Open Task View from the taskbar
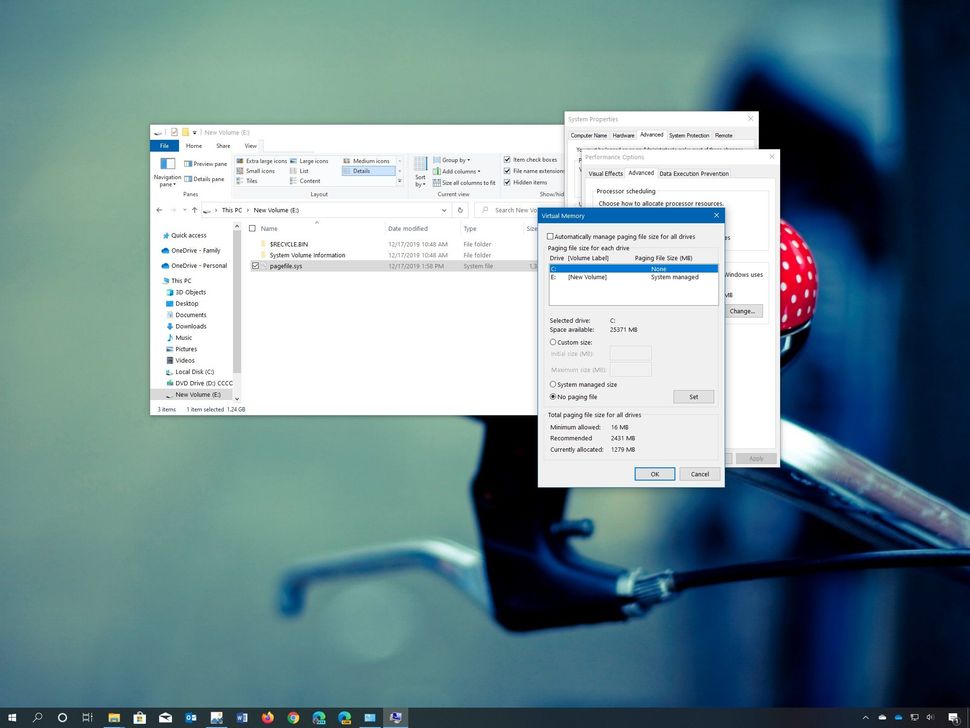 [x=87, y=717]
